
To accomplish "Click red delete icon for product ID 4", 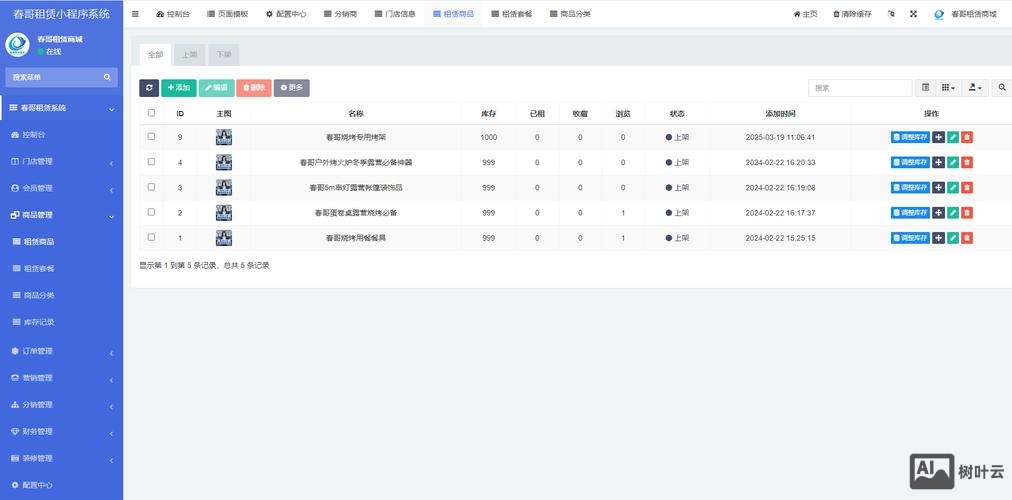I will click(967, 162).
